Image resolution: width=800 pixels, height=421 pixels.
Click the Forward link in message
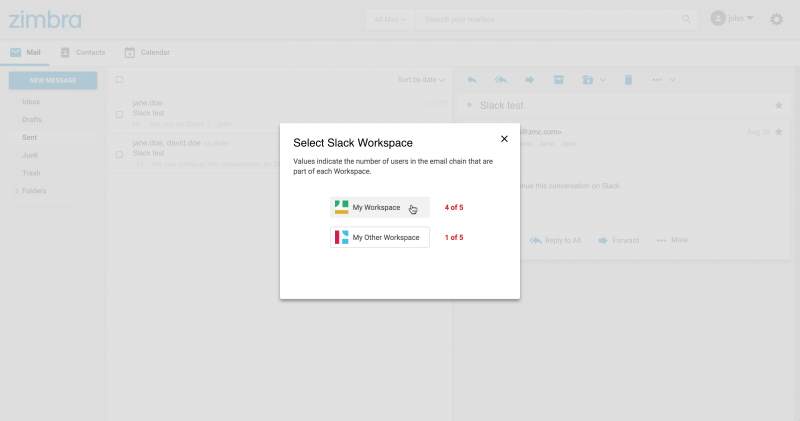[618, 240]
